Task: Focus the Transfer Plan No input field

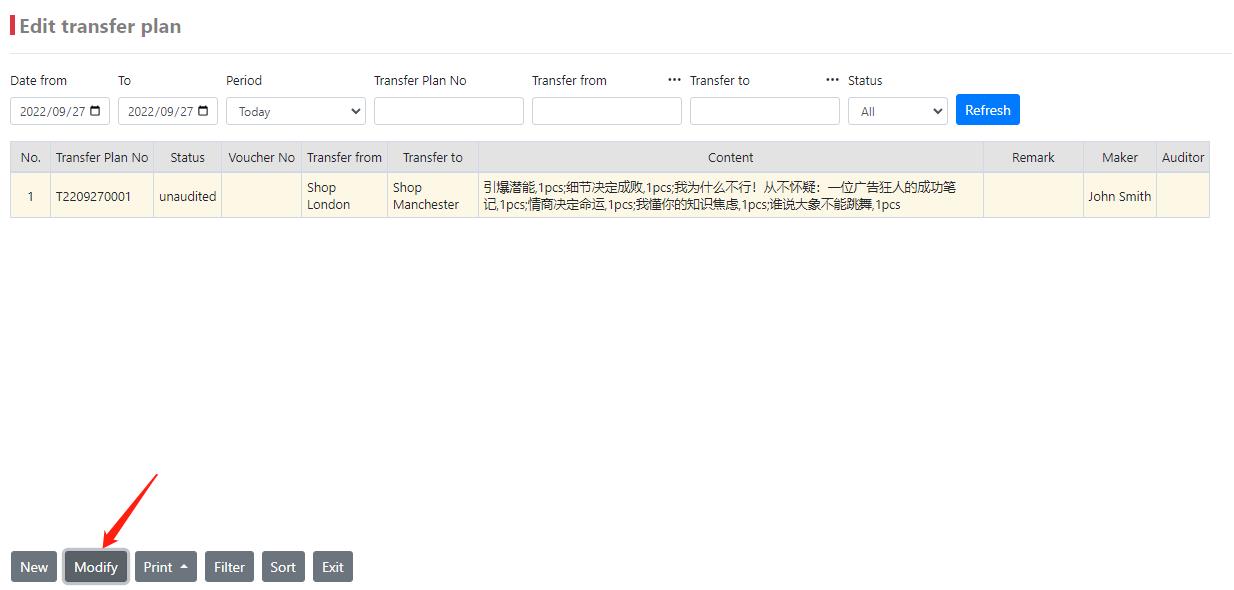Action: coord(449,111)
